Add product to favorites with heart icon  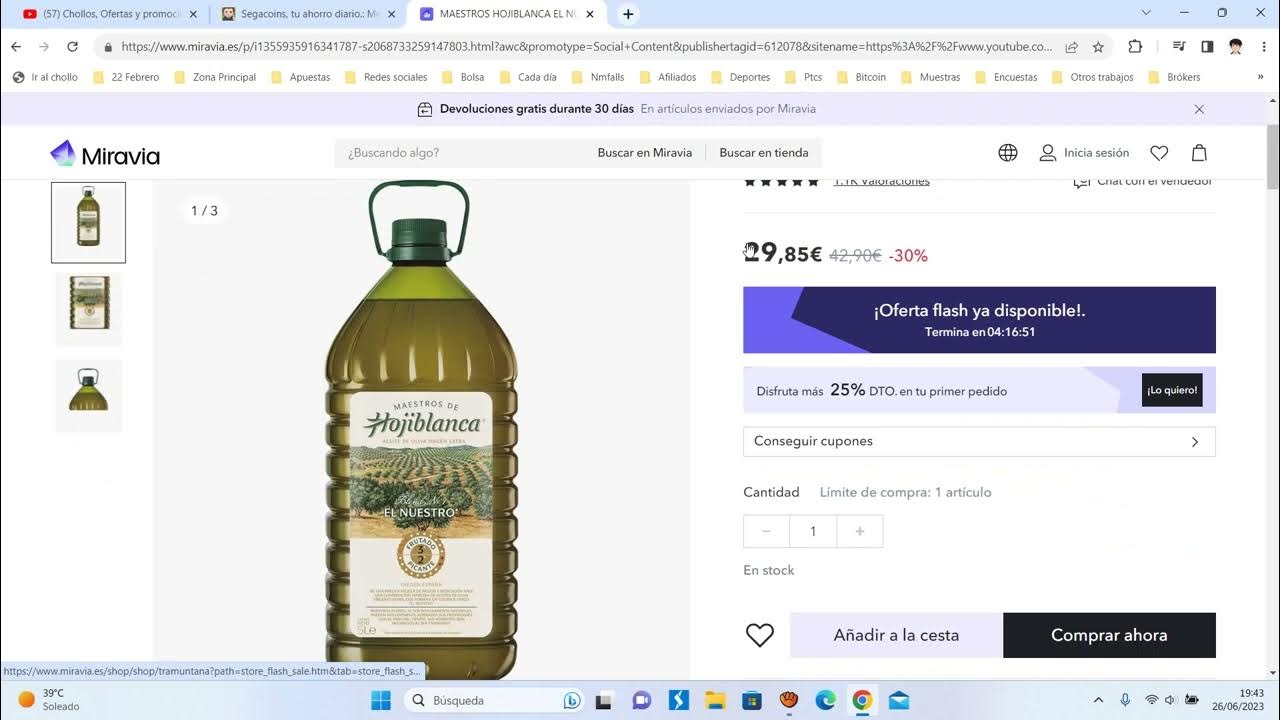[760, 635]
